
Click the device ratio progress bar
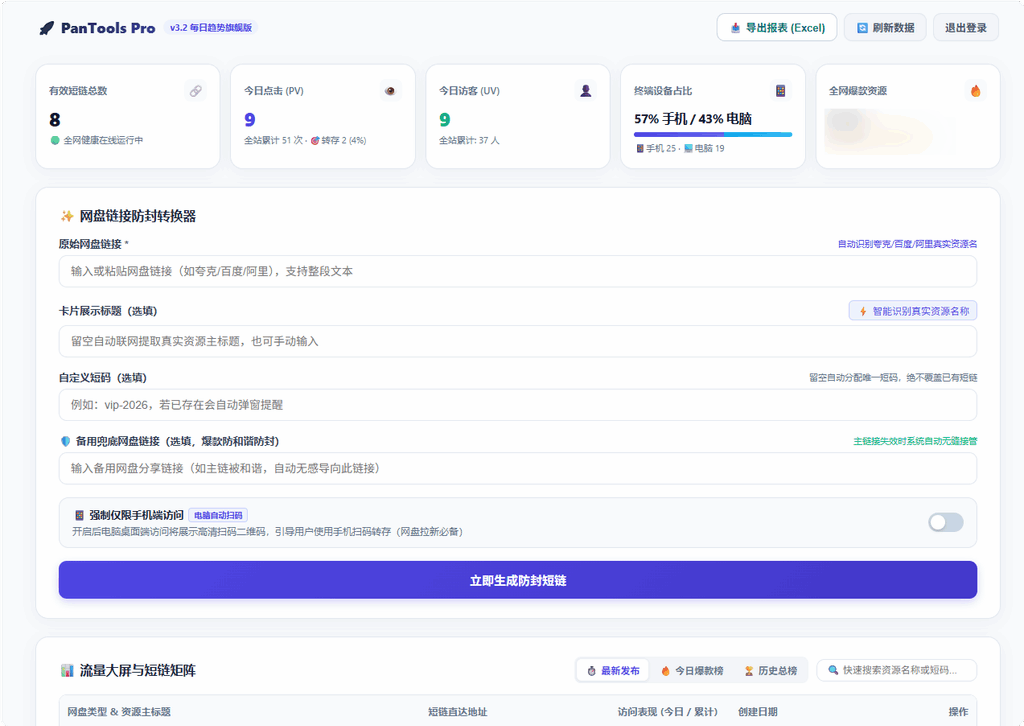click(712, 134)
